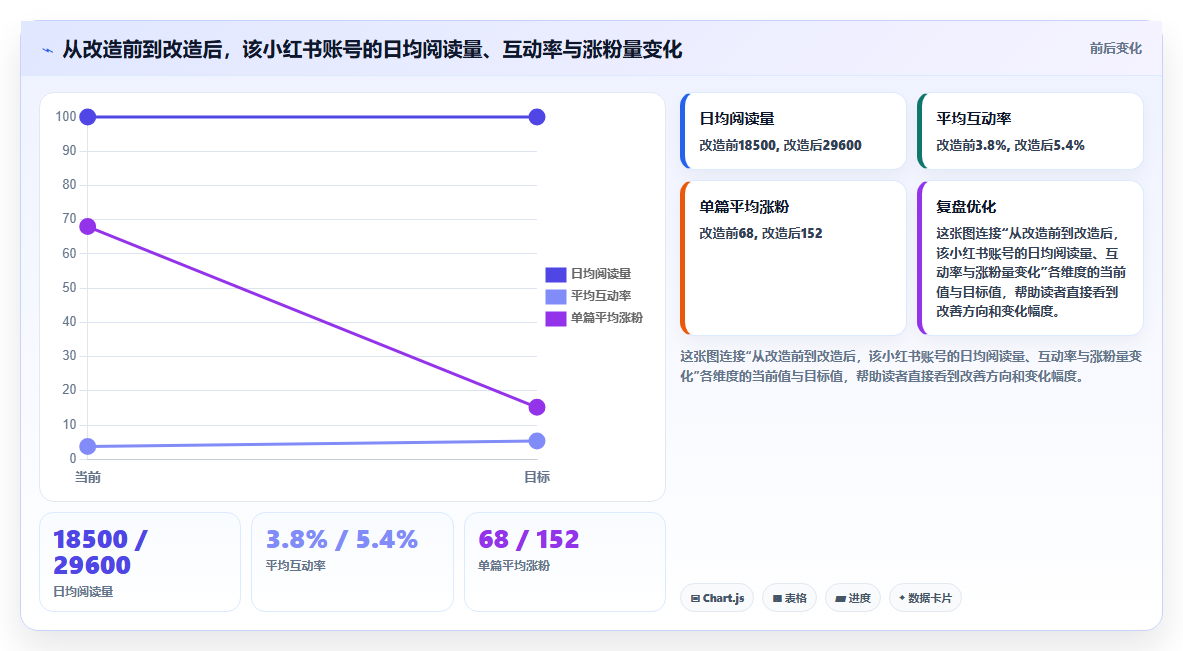Open the 平均互动率 info card
This screenshot has width=1183, height=651.
1030,131
